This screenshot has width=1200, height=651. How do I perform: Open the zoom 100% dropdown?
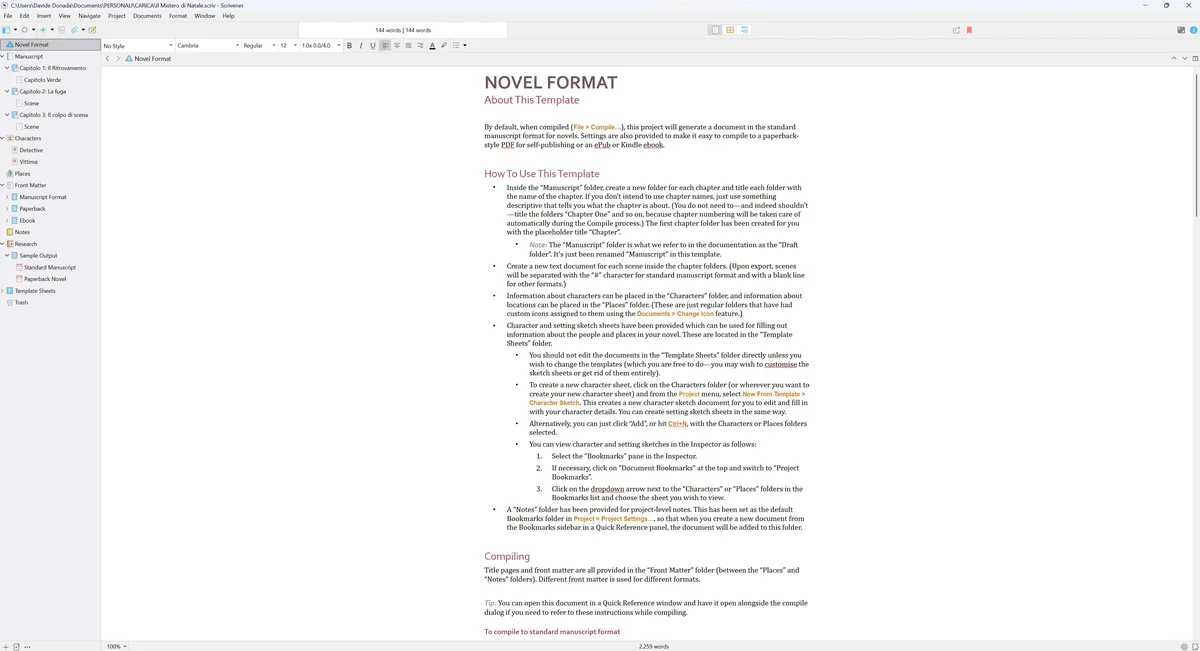click(116, 646)
